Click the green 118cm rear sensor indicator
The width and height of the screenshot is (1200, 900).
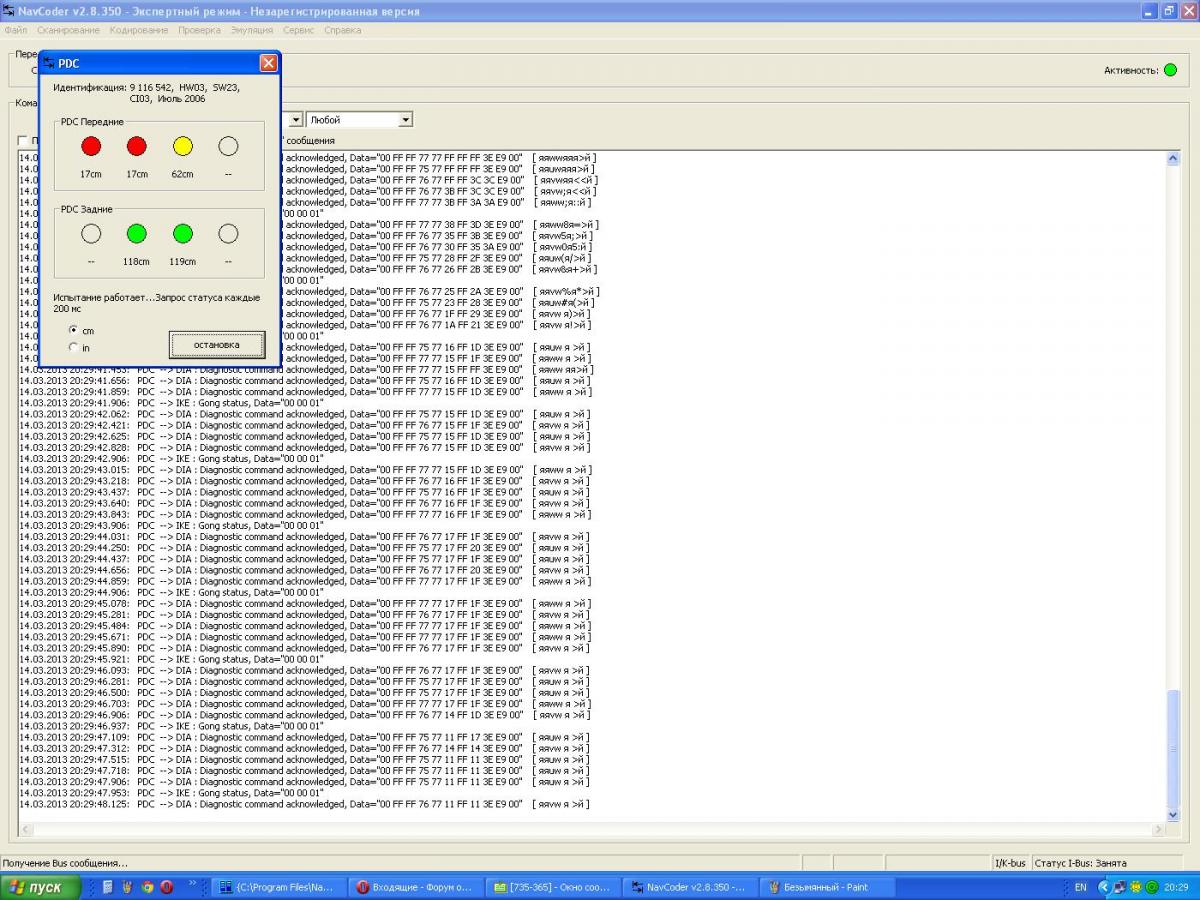(x=137, y=234)
